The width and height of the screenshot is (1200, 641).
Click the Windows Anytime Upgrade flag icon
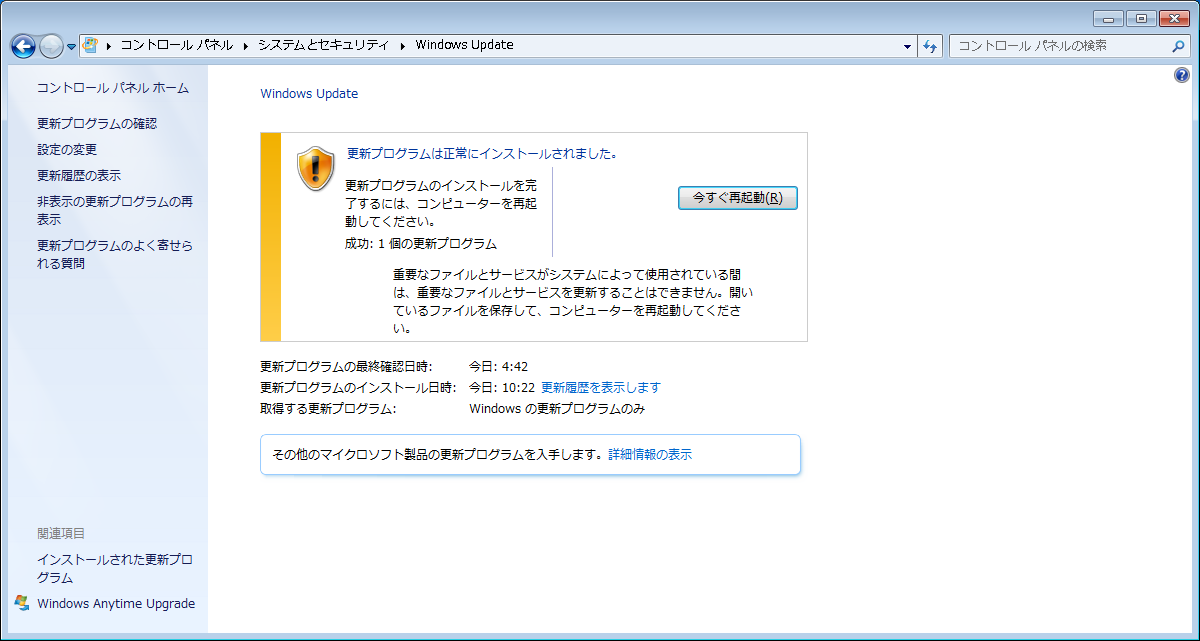(22, 604)
